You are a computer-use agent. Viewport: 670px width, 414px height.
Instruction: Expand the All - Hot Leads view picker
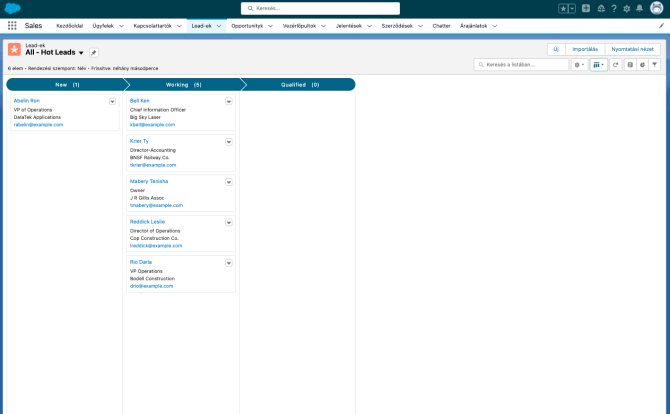(x=81, y=52)
